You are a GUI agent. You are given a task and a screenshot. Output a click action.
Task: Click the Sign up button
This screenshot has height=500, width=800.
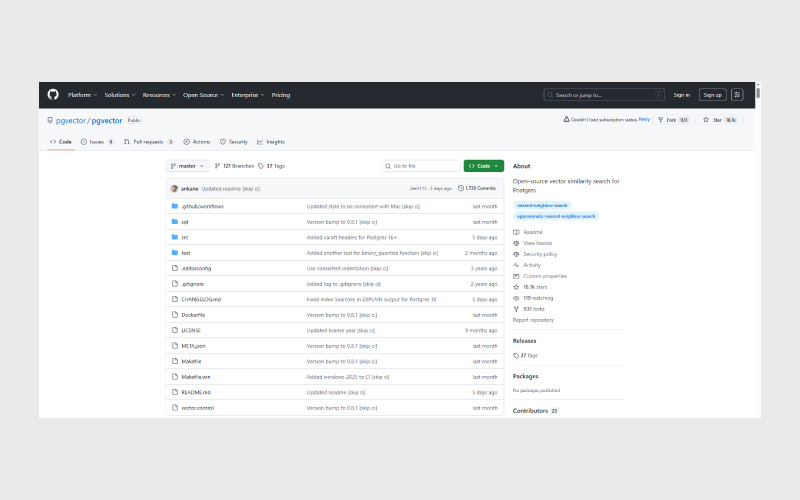pos(712,95)
